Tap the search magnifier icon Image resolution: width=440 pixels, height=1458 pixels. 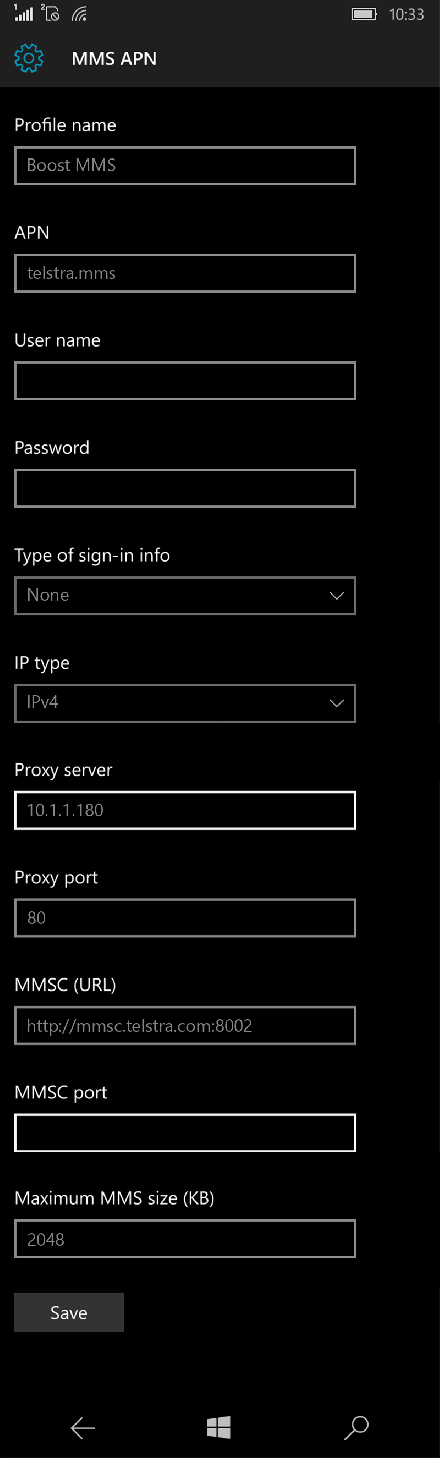click(356, 1428)
